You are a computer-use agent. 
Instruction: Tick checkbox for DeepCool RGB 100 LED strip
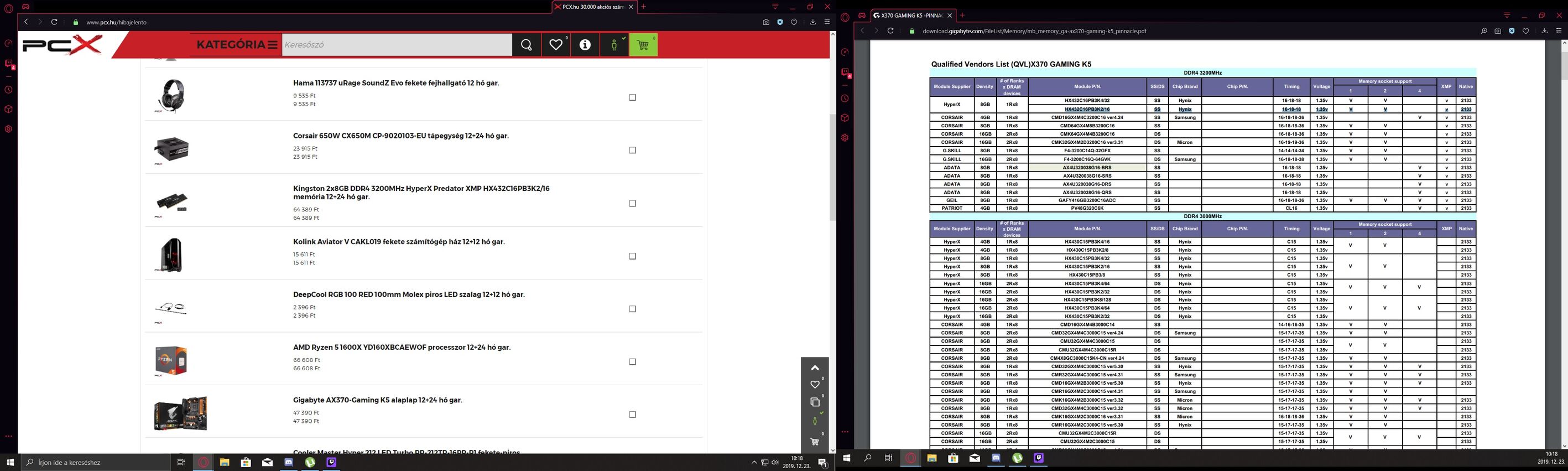pos(632,309)
